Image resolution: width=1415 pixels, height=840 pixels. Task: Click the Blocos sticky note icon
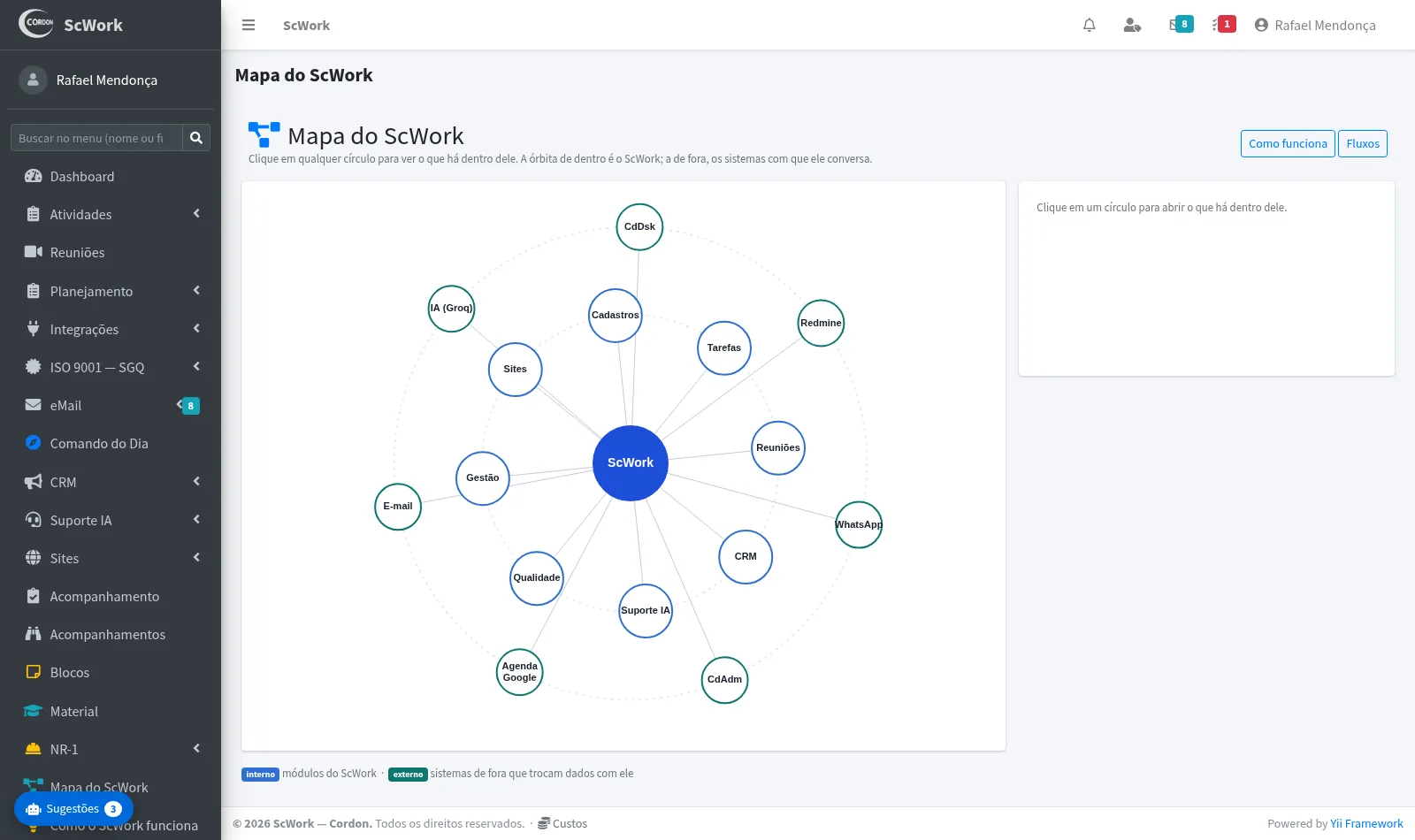34,672
